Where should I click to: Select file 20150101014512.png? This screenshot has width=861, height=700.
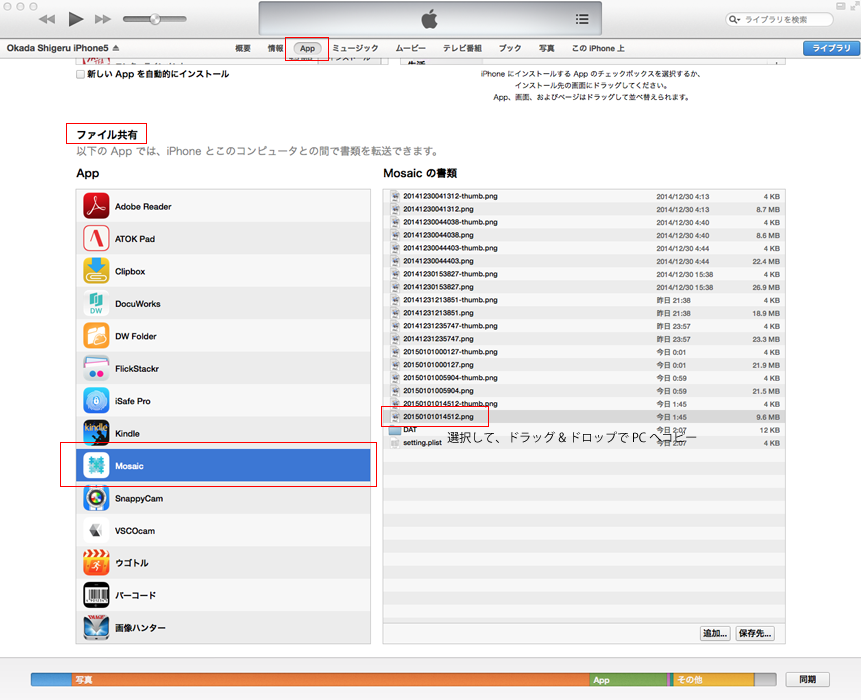[438, 417]
